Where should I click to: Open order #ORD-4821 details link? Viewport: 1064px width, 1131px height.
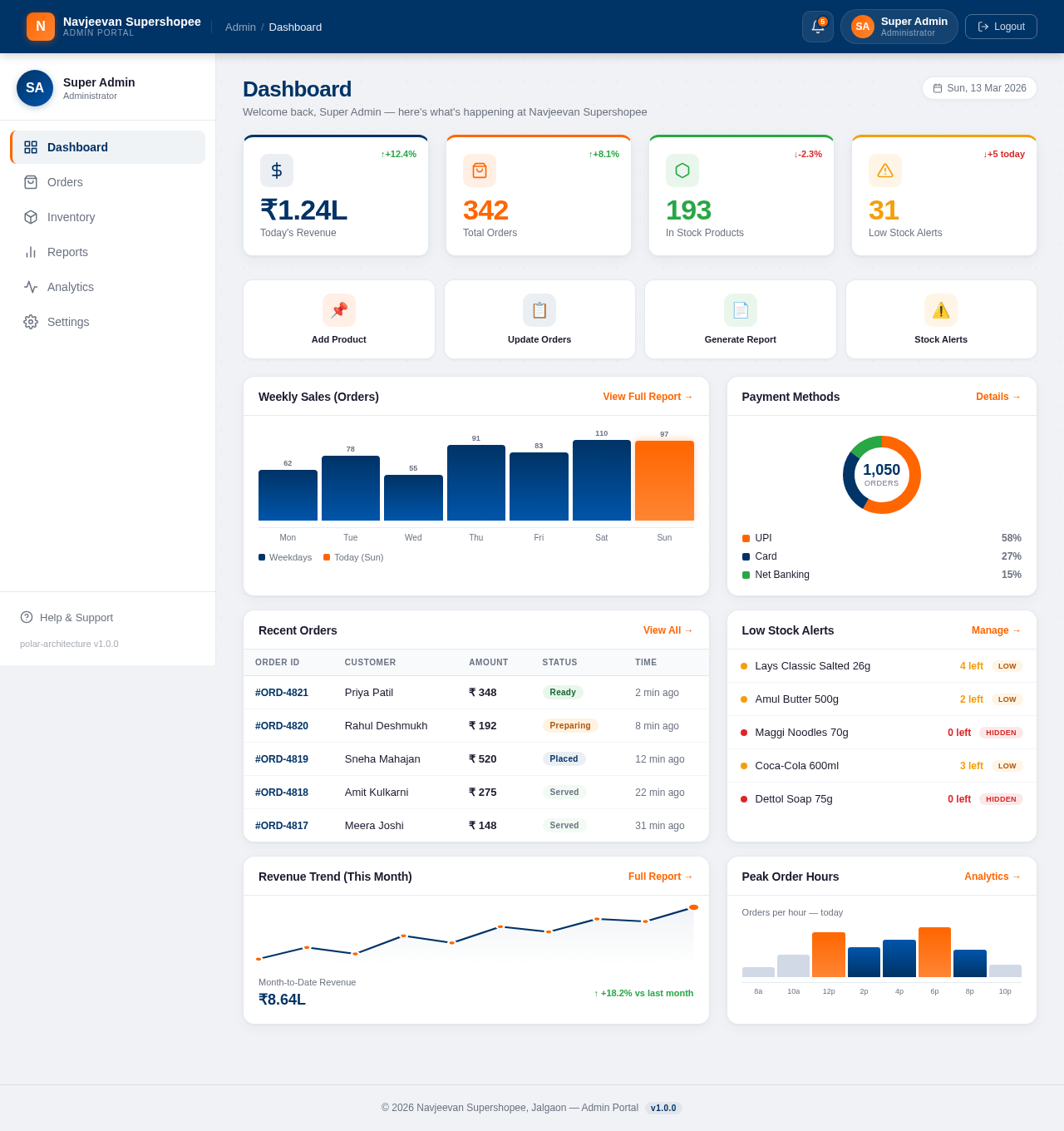(x=281, y=692)
